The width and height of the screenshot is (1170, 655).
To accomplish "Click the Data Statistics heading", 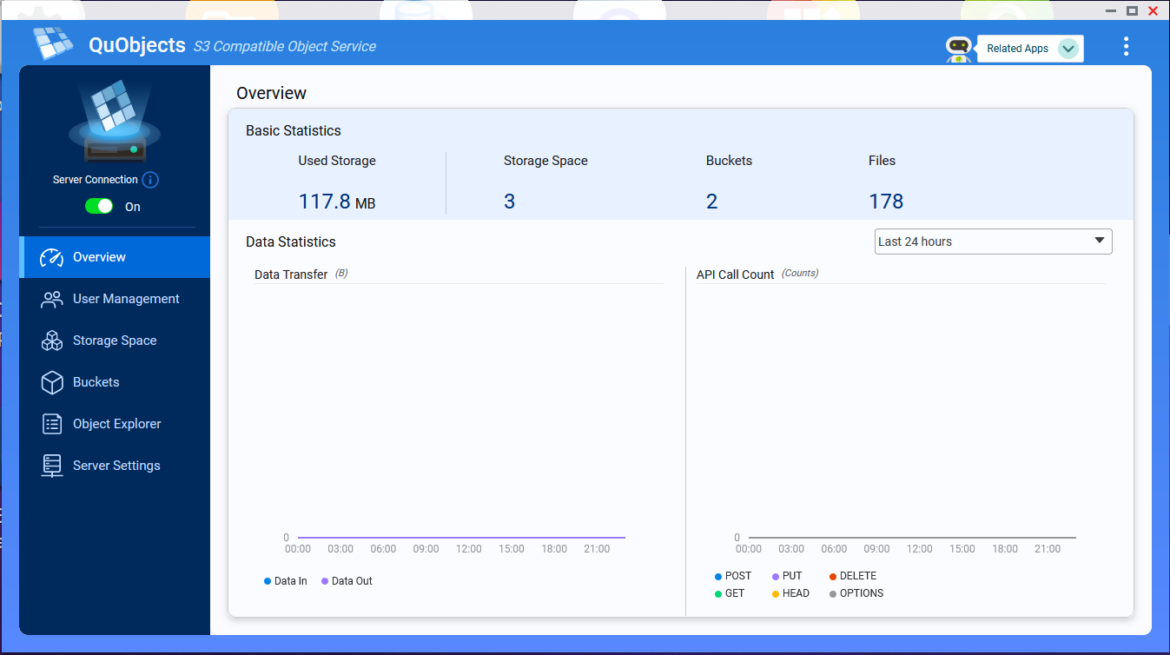I will pyautogui.click(x=291, y=242).
